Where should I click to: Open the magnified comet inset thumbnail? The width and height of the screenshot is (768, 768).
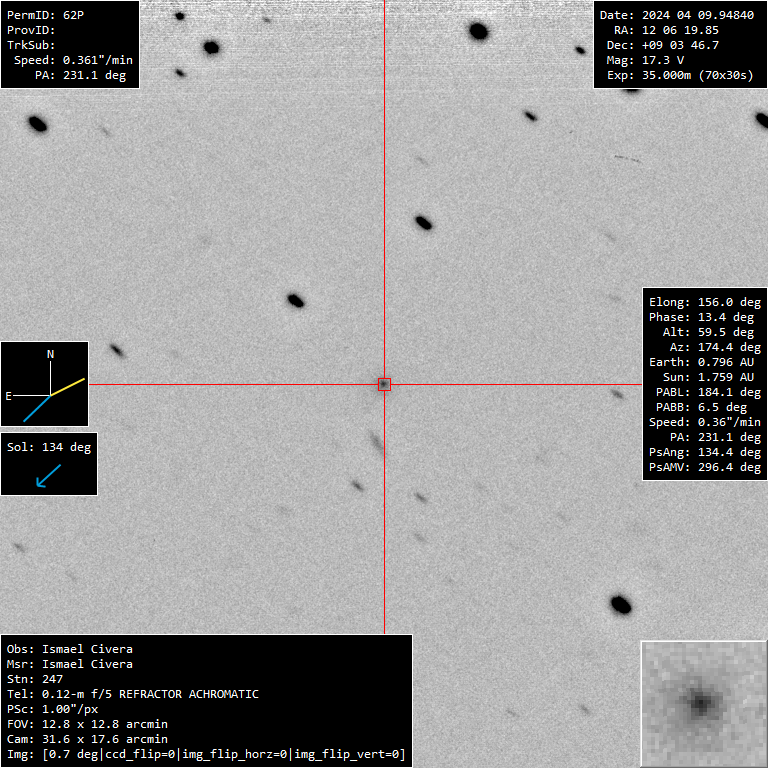(x=704, y=704)
